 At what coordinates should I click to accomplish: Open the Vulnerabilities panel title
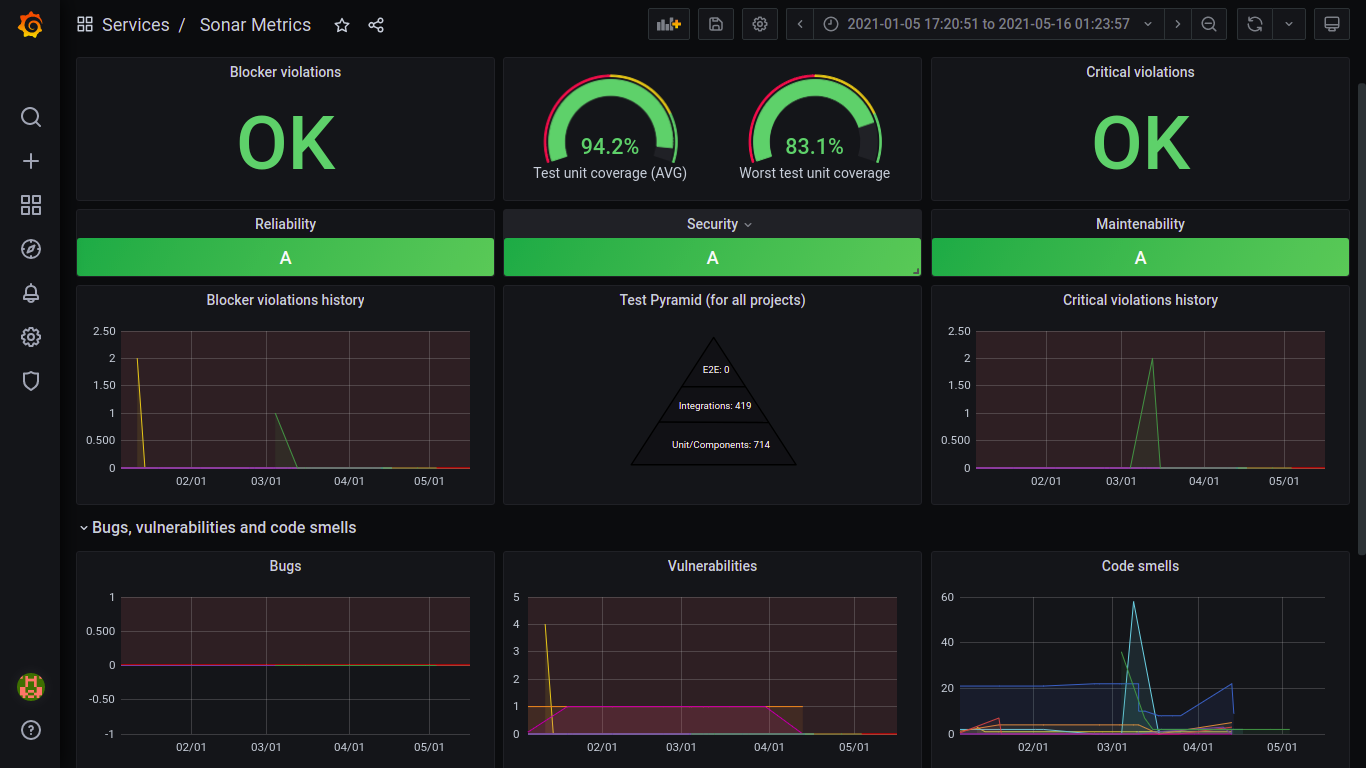[712, 566]
